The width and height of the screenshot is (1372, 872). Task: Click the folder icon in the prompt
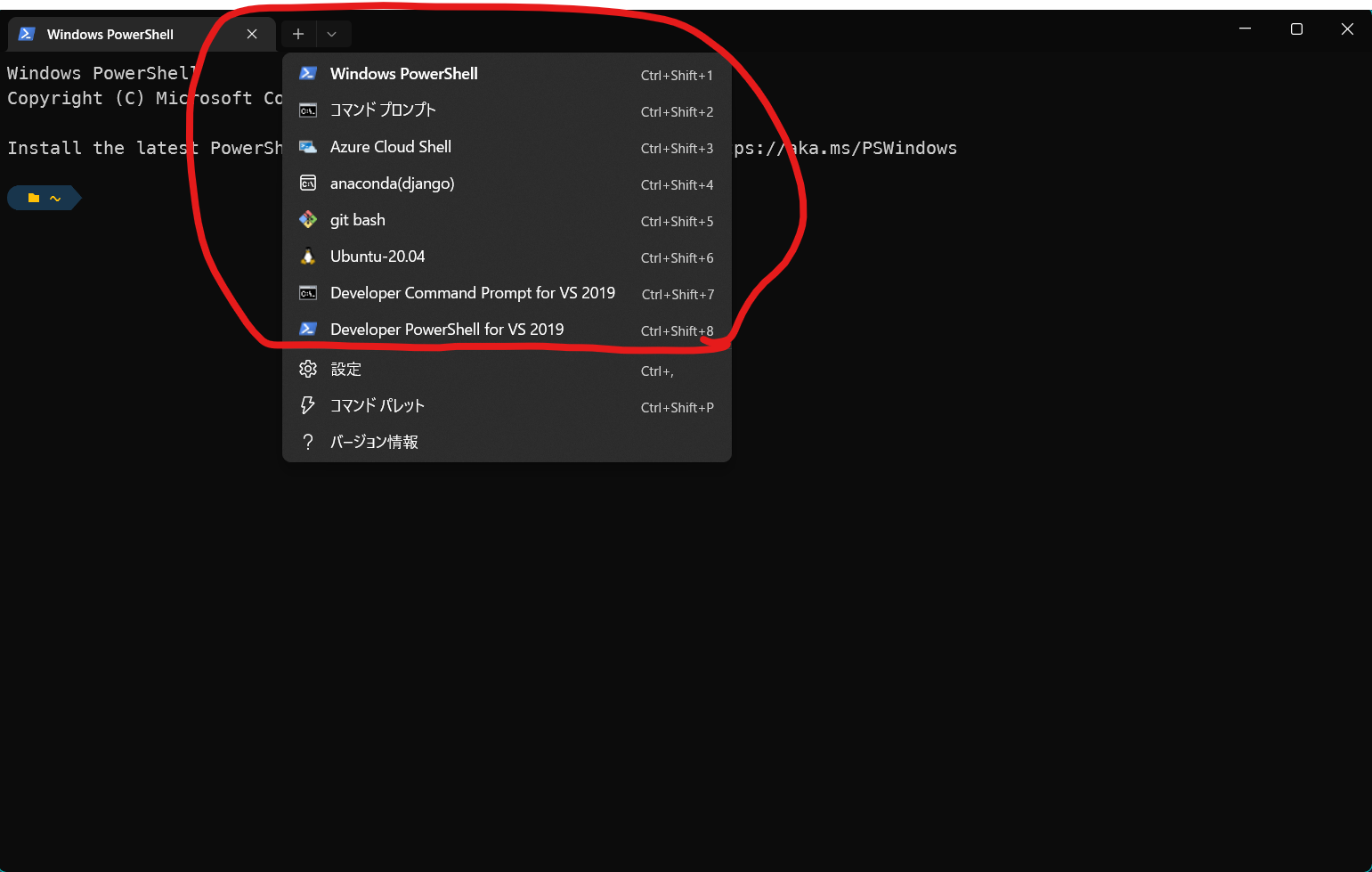[x=34, y=198]
